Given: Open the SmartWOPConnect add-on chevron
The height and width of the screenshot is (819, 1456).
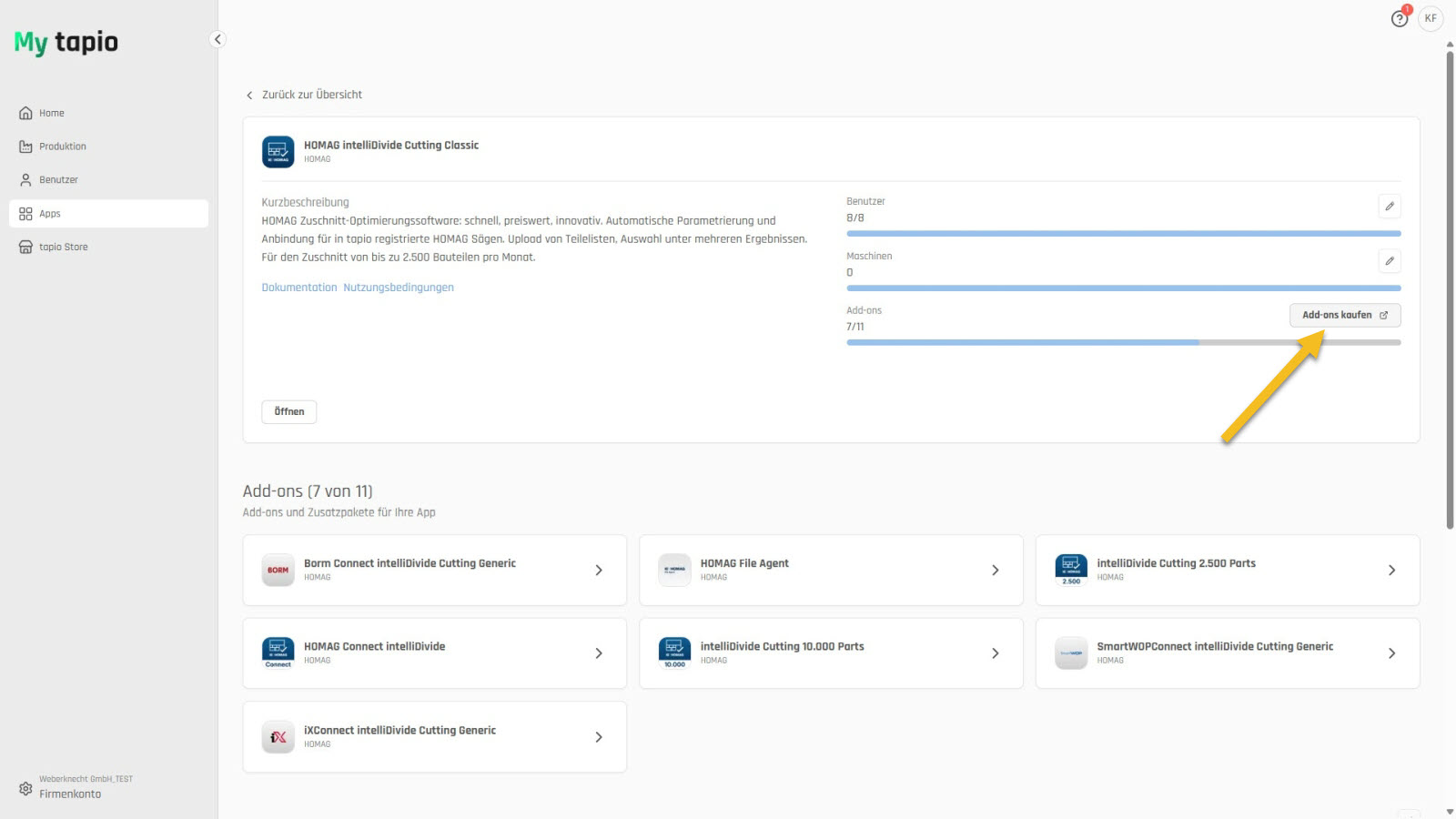Looking at the screenshot, I should point(1391,653).
